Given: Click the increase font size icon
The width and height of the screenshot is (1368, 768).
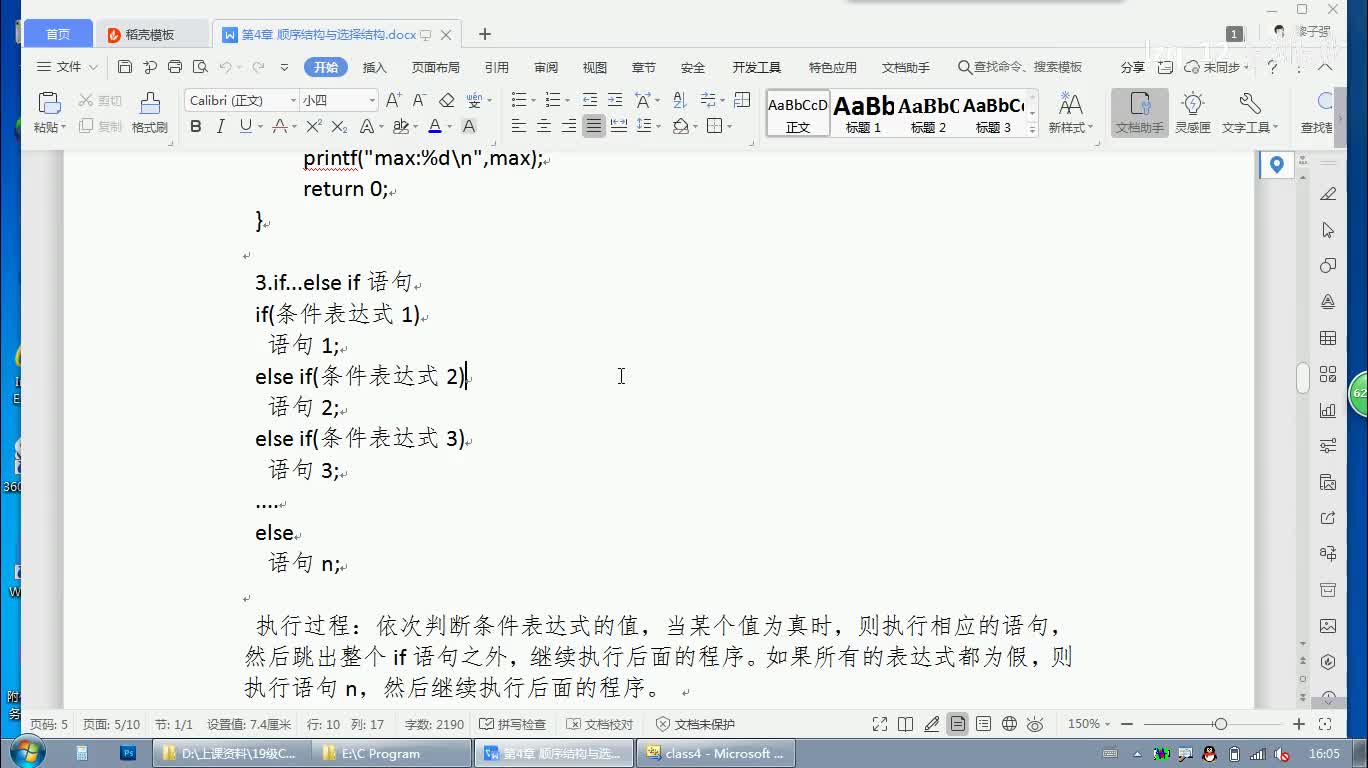Looking at the screenshot, I should [393, 100].
